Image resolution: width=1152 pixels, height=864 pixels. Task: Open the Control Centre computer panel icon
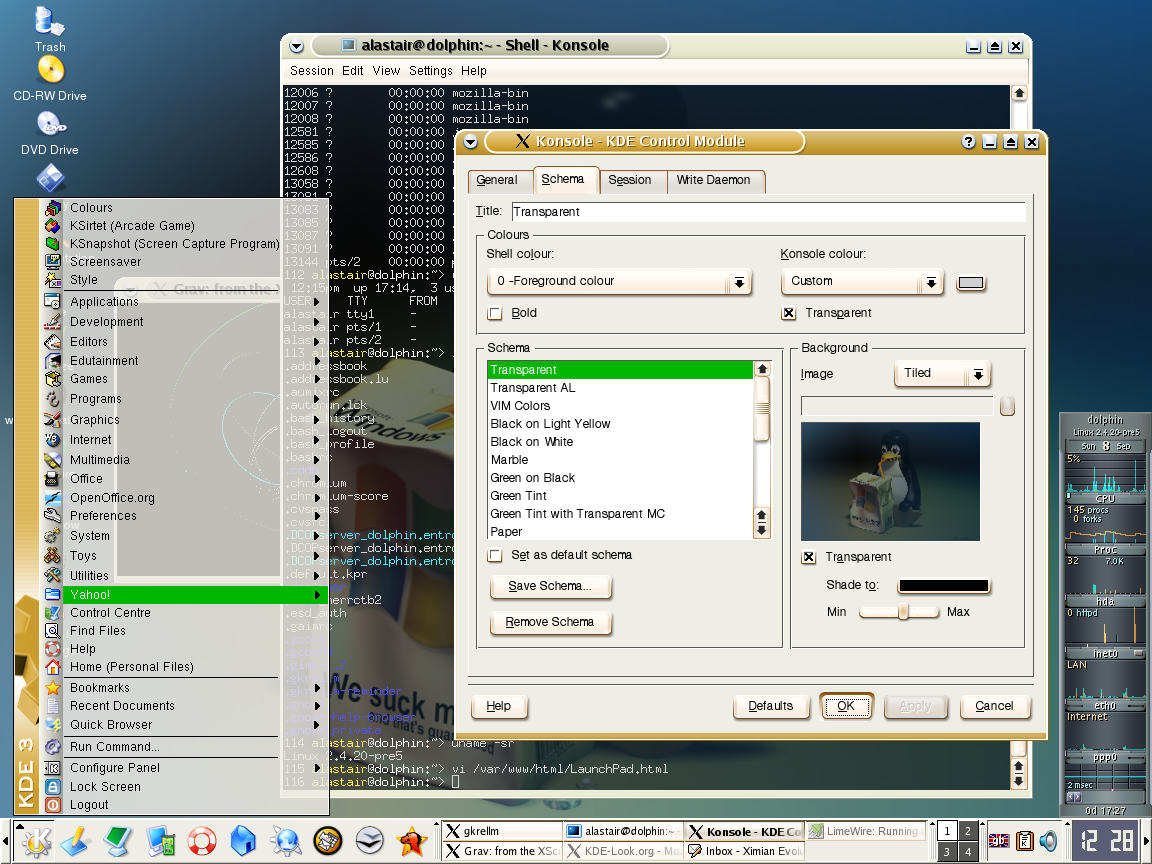point(160,841)
